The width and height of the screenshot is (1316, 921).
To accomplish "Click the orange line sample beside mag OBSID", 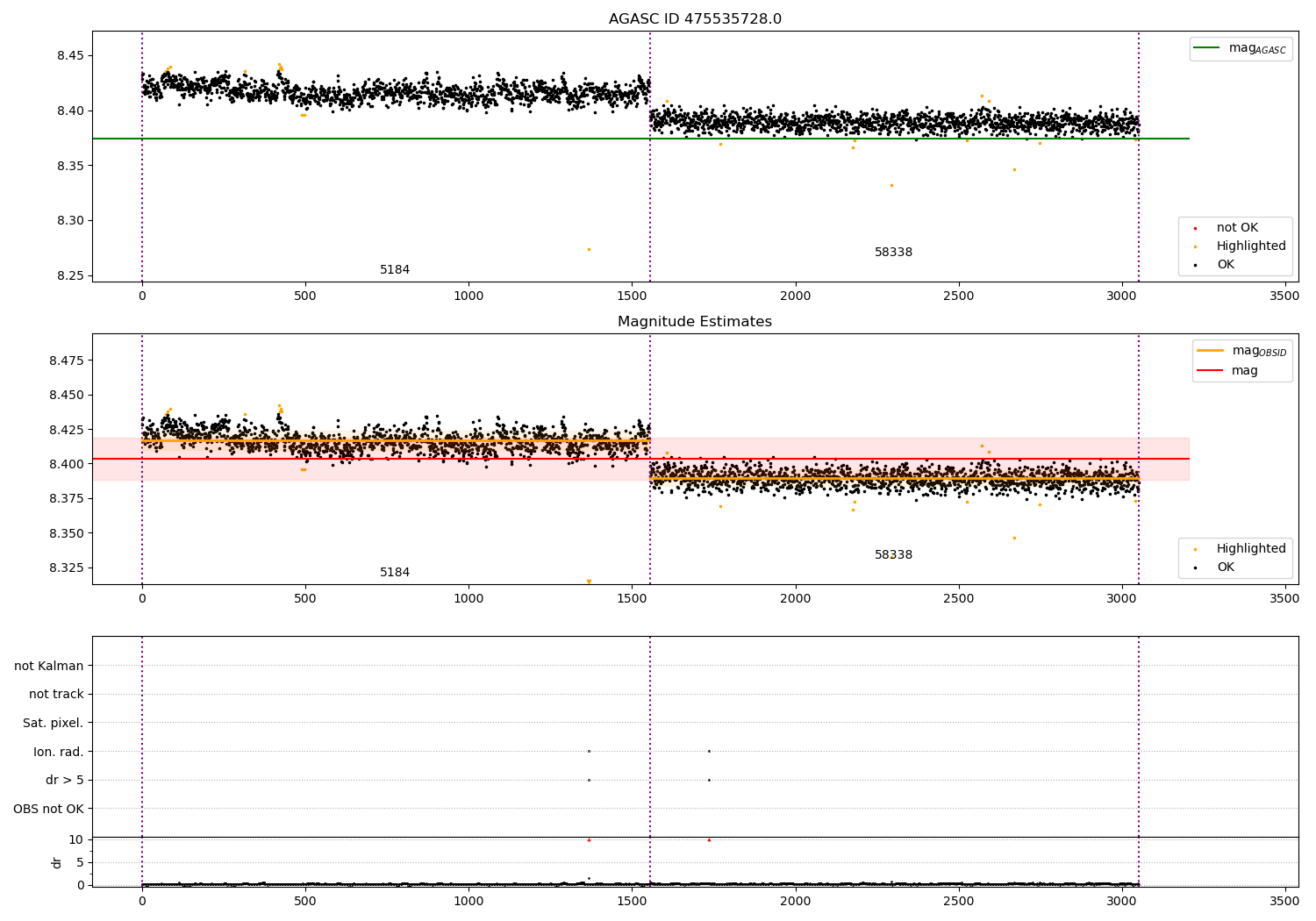I will pos(1211,351).
